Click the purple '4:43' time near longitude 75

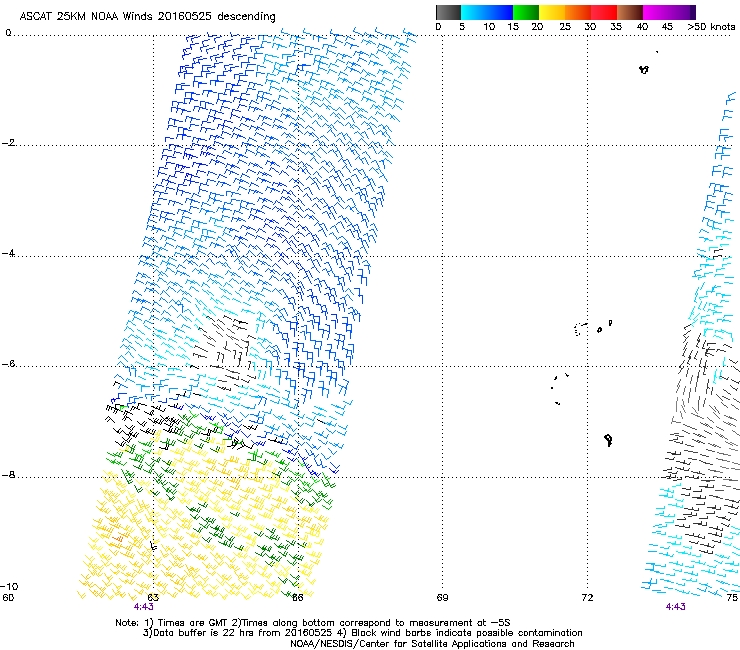(x=675, y=607)
